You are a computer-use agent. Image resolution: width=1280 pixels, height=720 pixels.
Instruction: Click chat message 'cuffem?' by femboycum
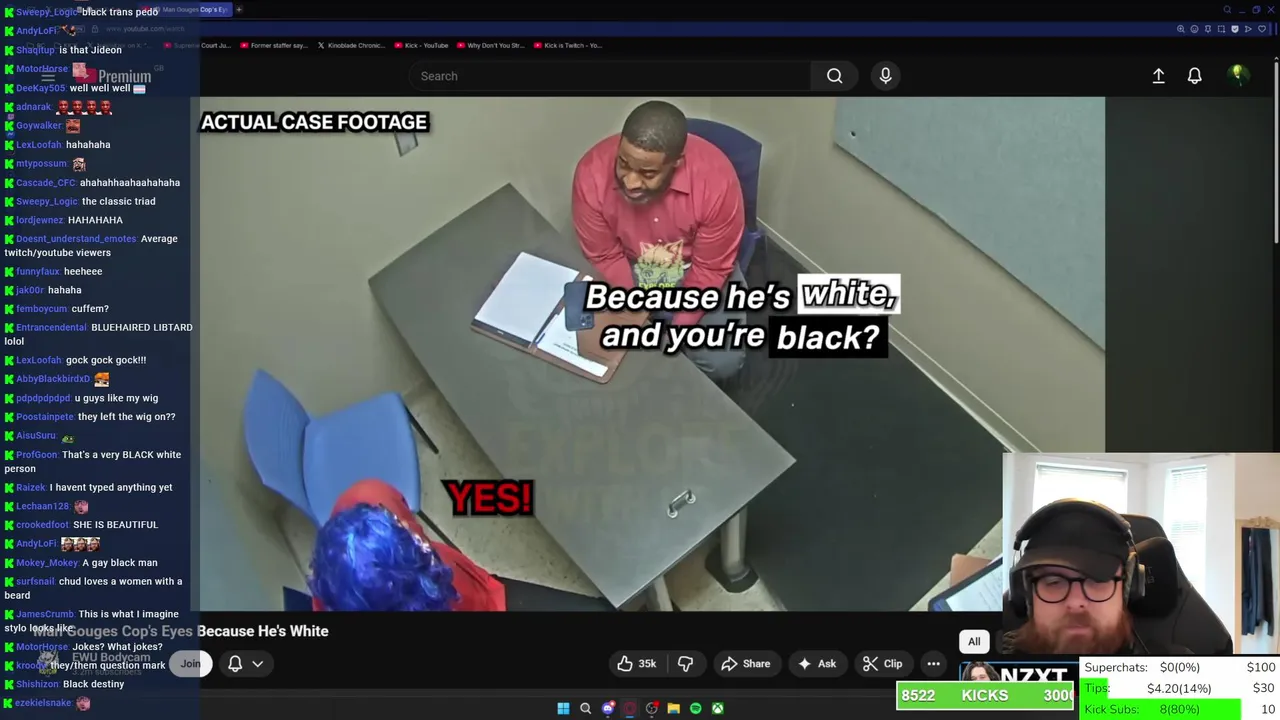click(x=90, y=309)
